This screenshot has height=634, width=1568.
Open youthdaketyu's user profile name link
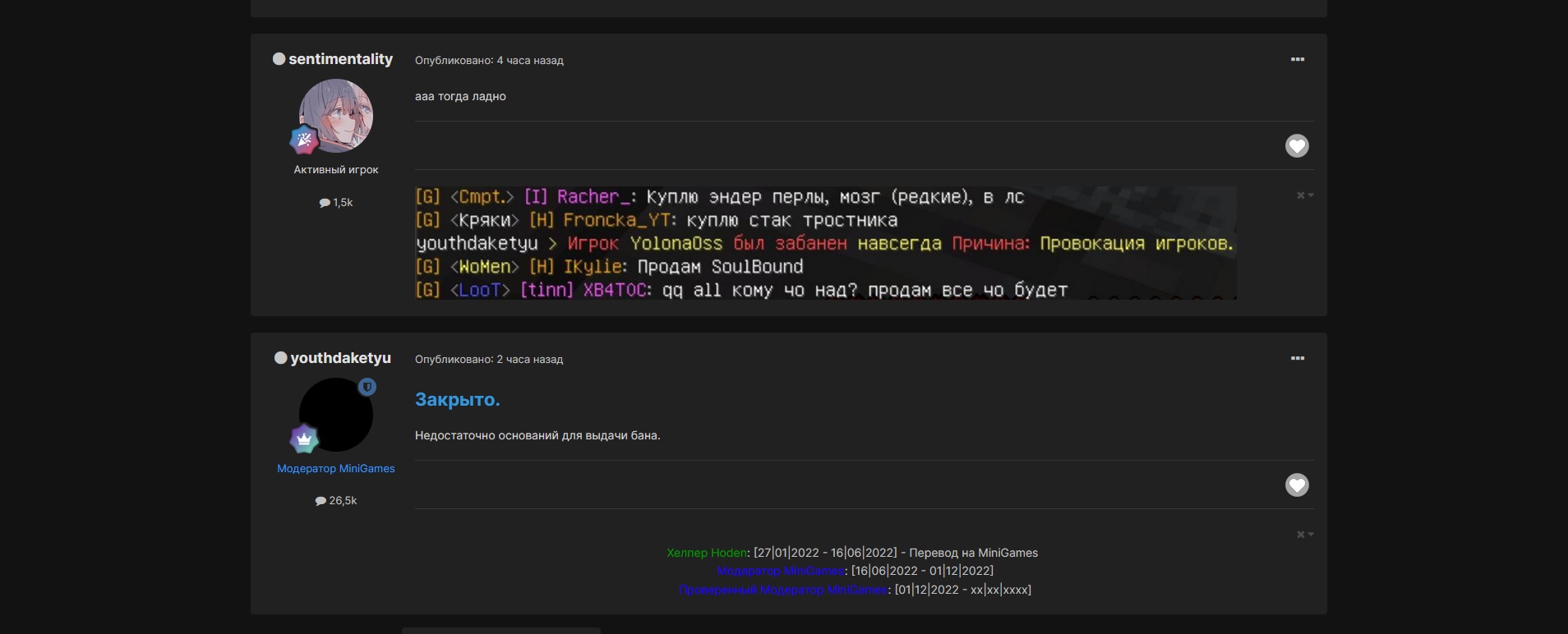[340, 358]
